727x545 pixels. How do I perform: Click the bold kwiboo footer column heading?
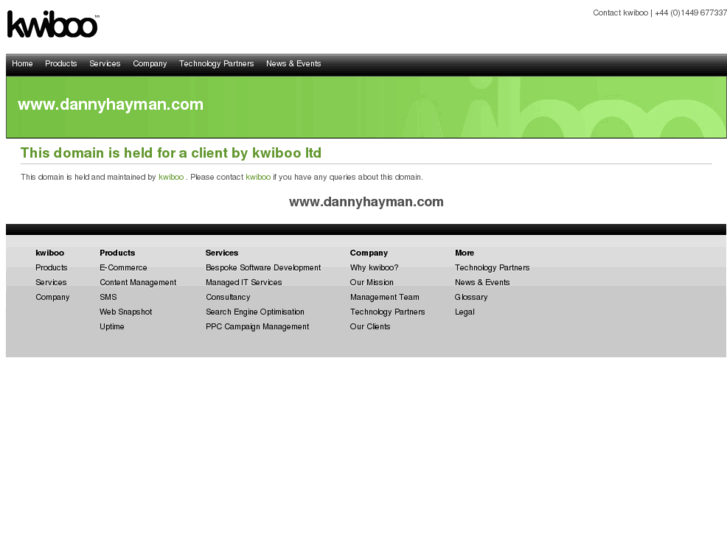click(x=50, y=253)
